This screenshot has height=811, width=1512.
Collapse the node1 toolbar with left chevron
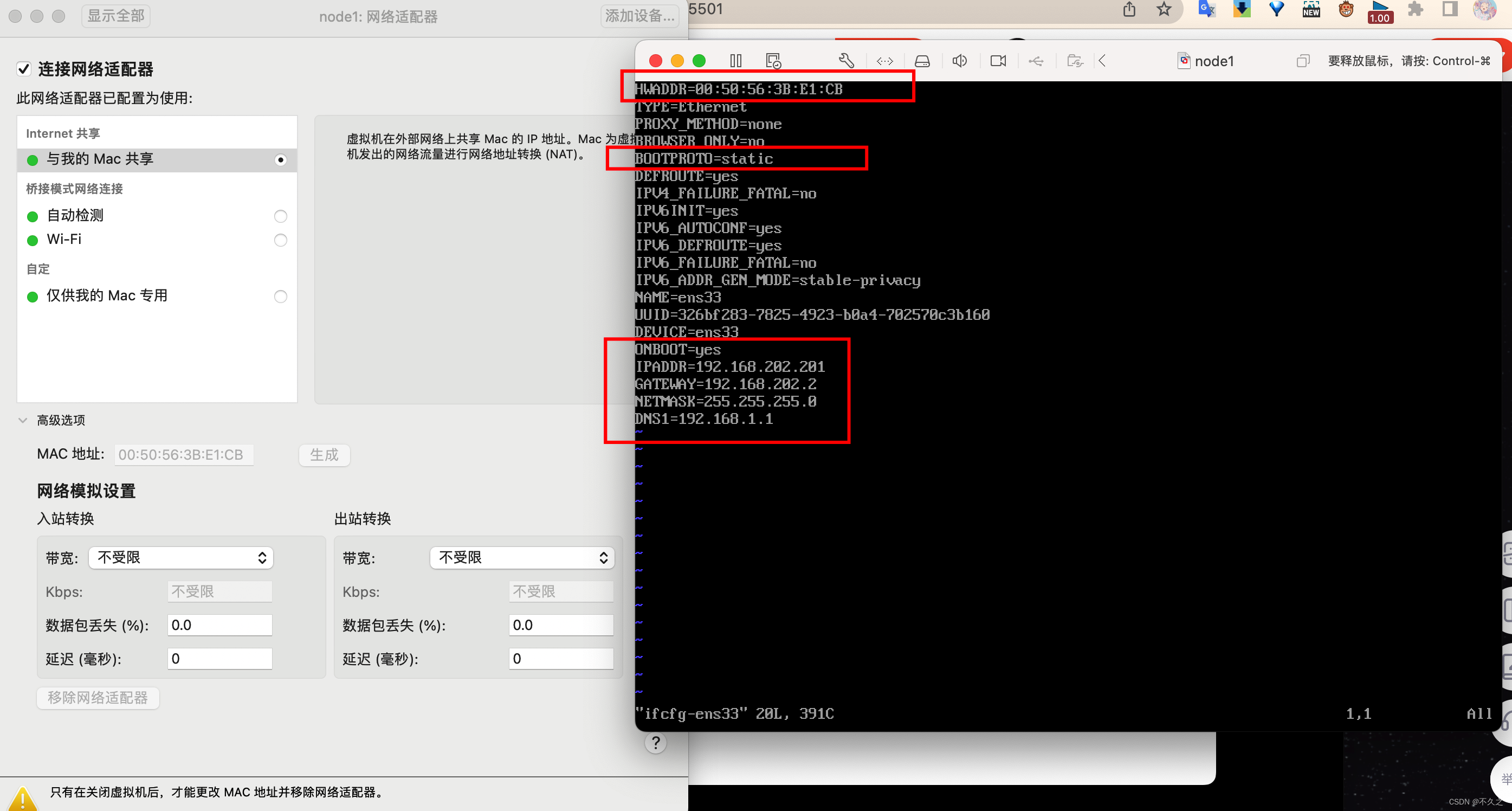1102,61
